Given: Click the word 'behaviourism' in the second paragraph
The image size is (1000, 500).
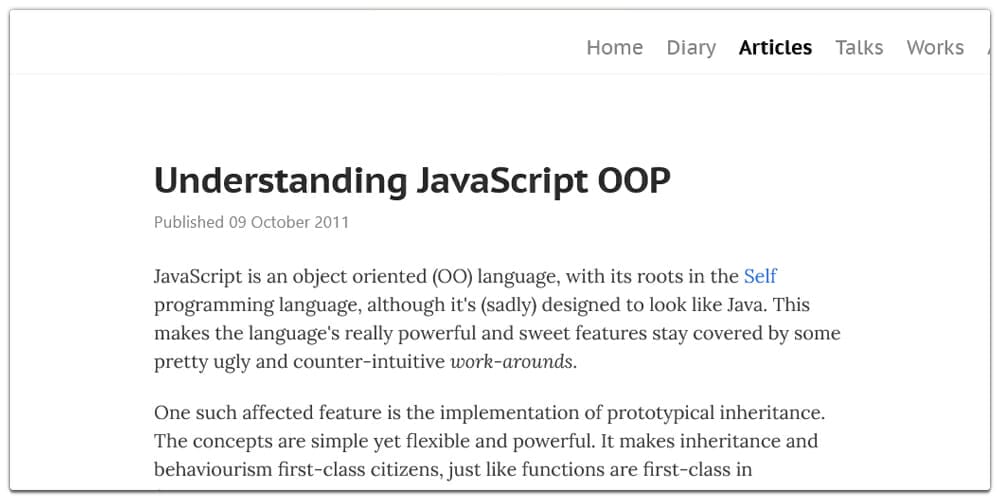Looking at the screenshot, I should pos(214,470).
